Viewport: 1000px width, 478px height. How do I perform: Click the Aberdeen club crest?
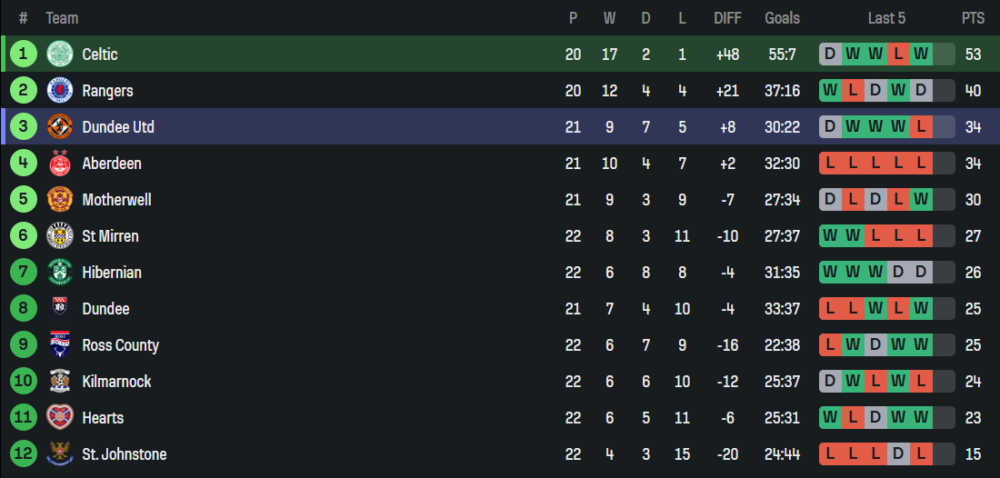[x=60, y=163]
